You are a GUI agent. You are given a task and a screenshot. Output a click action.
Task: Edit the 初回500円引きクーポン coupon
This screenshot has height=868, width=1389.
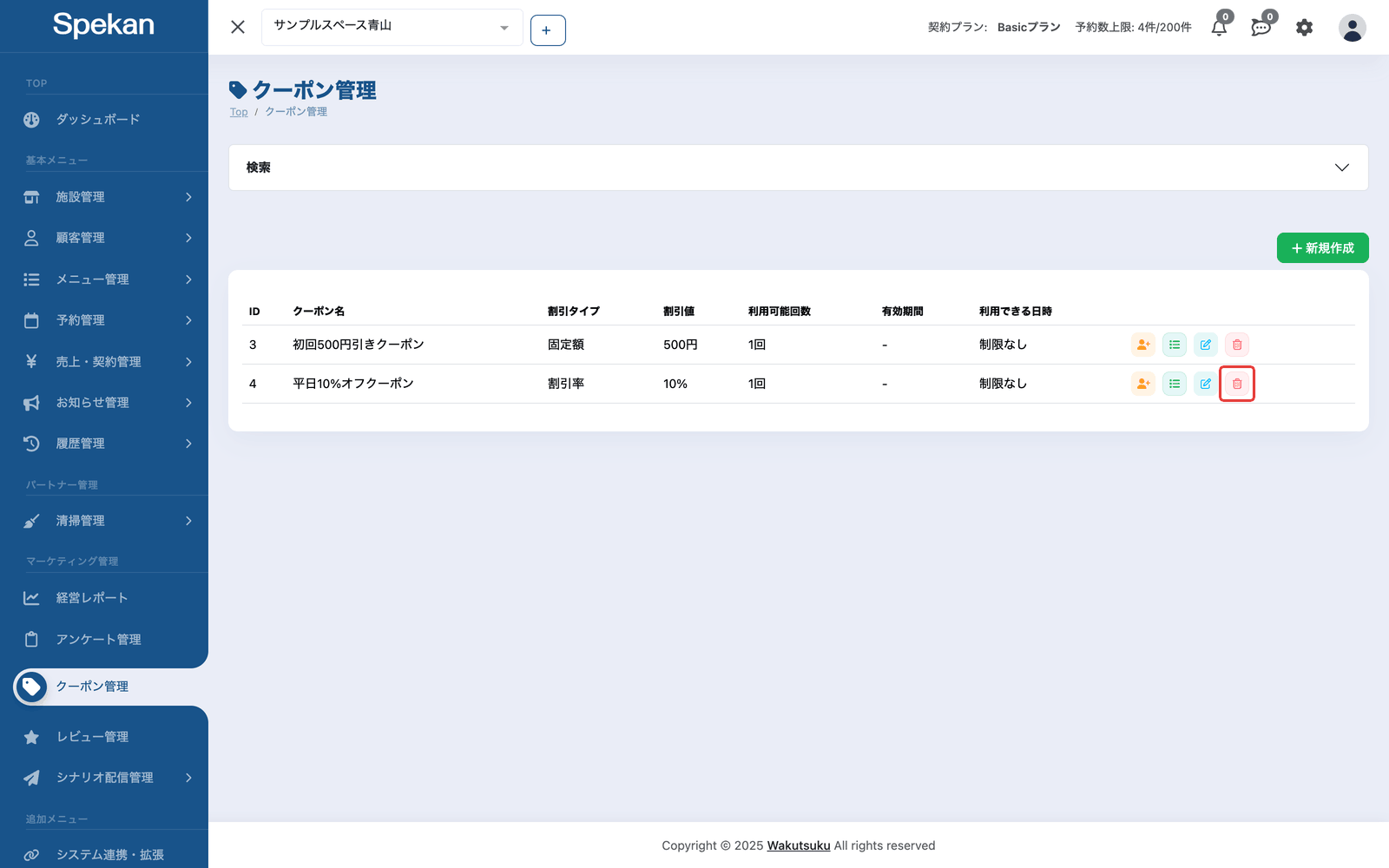pos(1206,345)
